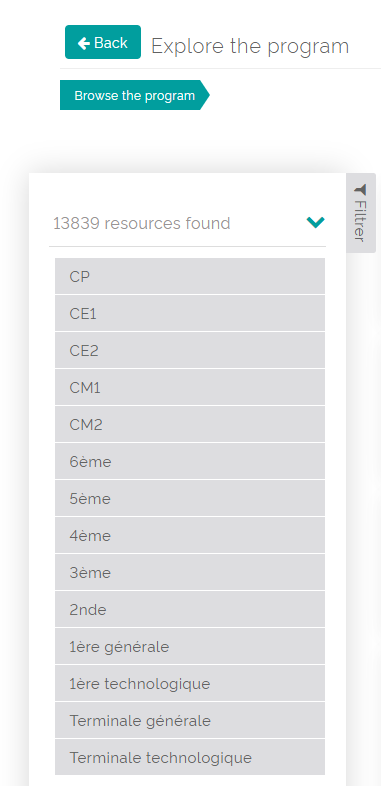Pick the 2nde level
The image size is (381, 786).
pos(190,610)
